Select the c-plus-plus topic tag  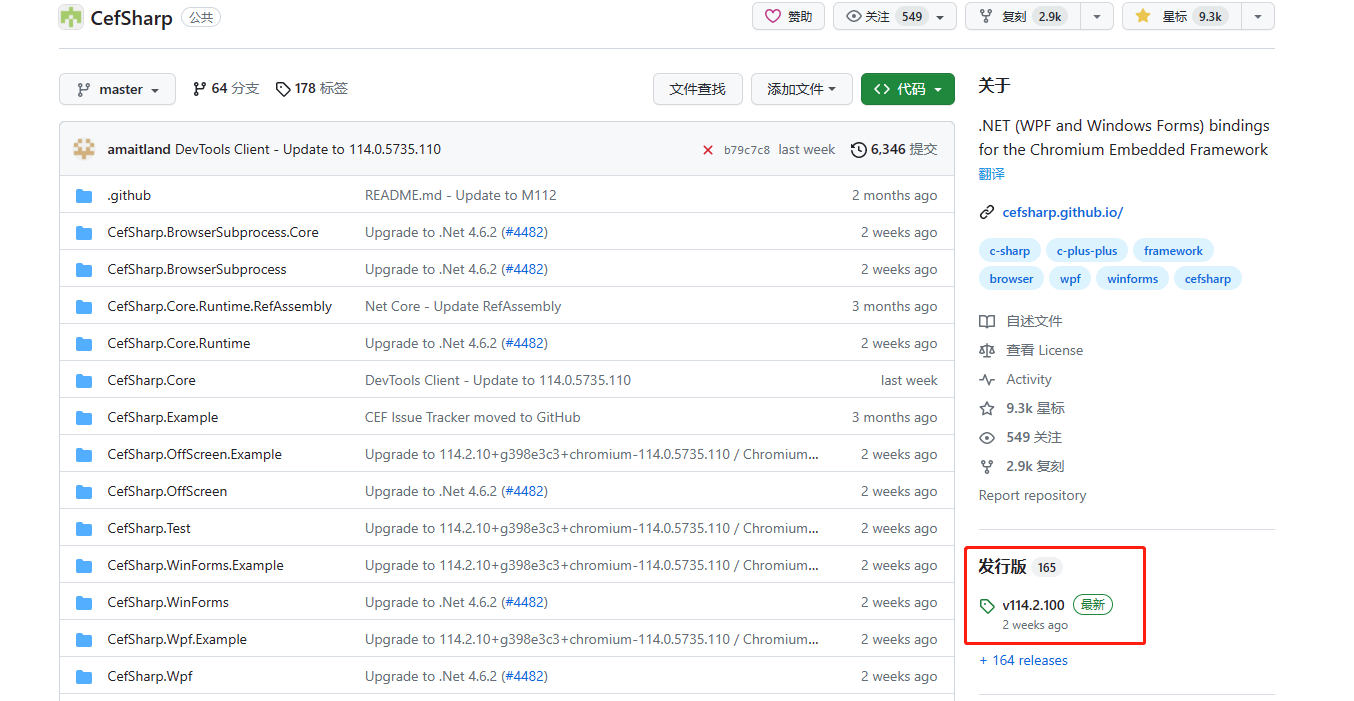pos(1087,251)
